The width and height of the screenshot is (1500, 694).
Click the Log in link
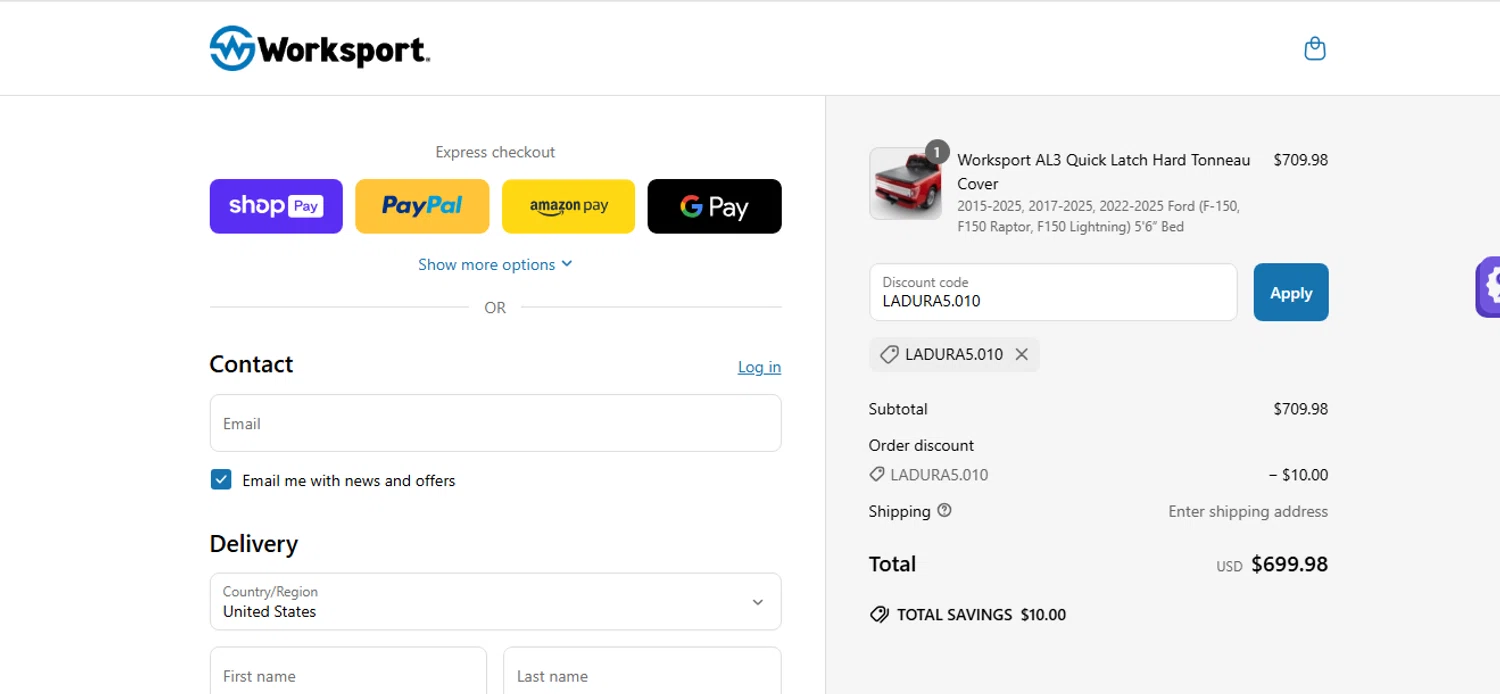(x=759, y=367)
